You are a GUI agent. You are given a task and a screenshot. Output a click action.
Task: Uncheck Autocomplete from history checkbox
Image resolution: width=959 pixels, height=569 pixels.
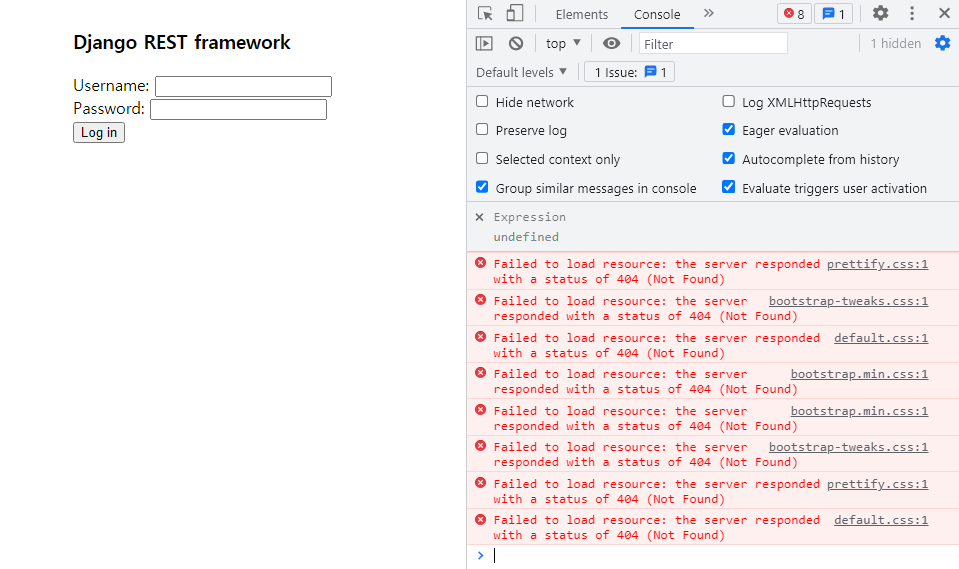(x=728, y=158)
